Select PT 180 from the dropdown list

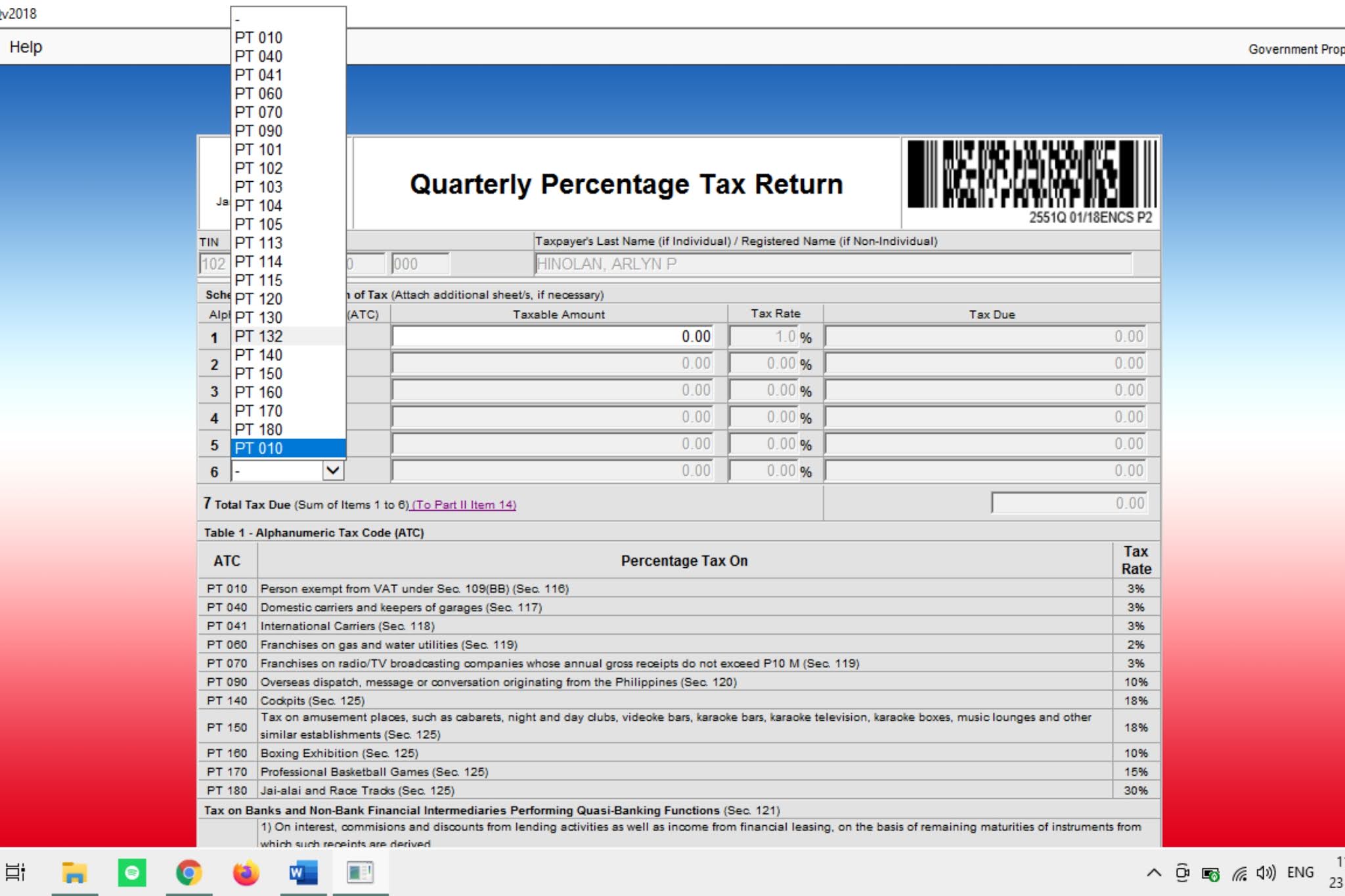[259, 429]
